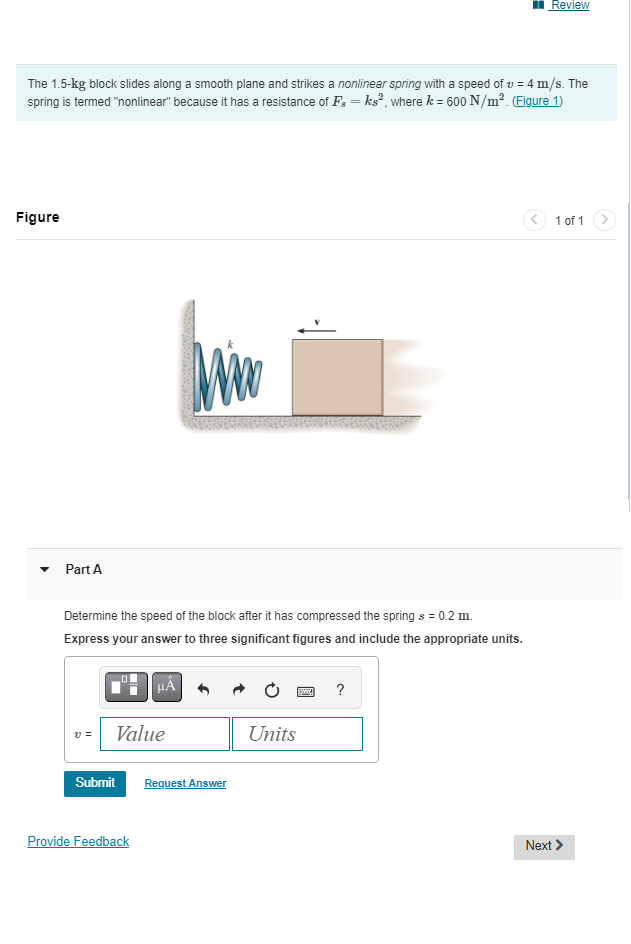Click inside the Value input field

click(x=164, y=733)
